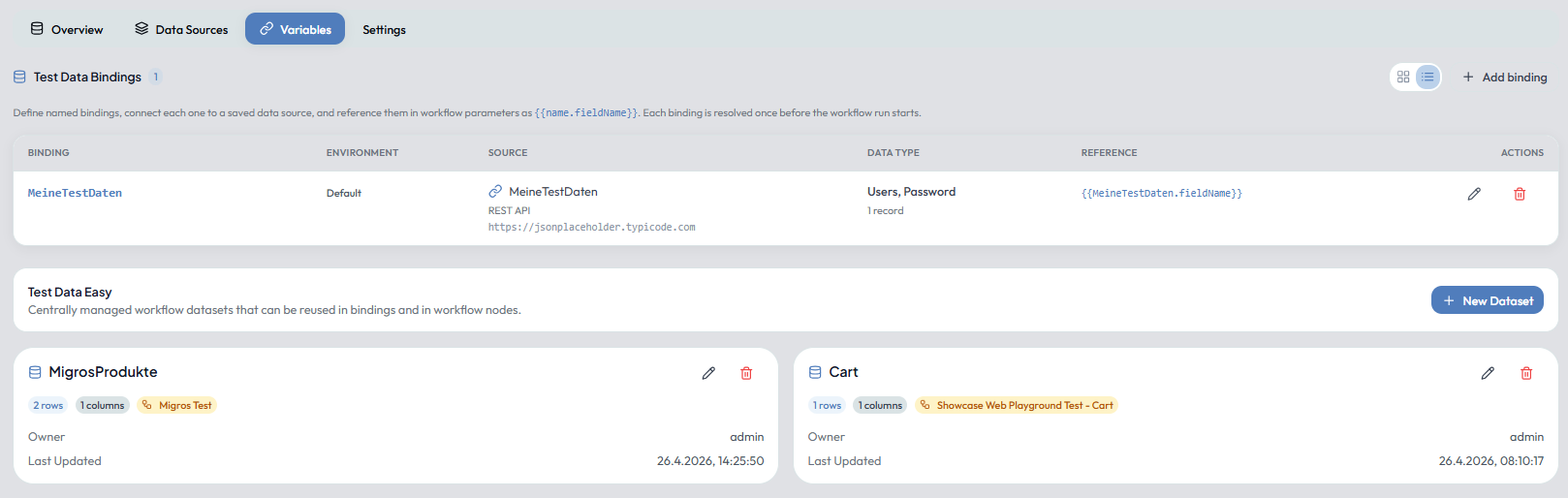
Task: Click the SOURCE column header
Action: 508,152
